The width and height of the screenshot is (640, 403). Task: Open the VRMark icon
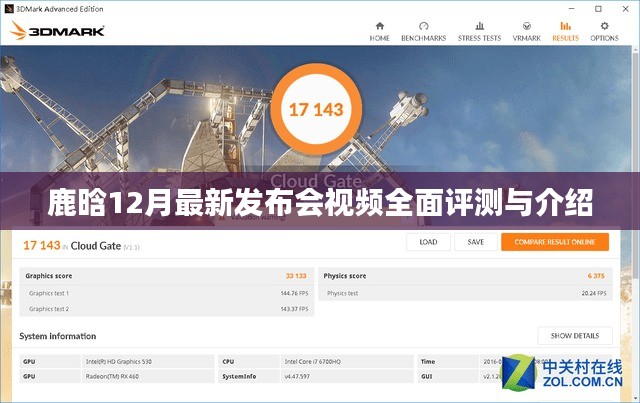527,26
